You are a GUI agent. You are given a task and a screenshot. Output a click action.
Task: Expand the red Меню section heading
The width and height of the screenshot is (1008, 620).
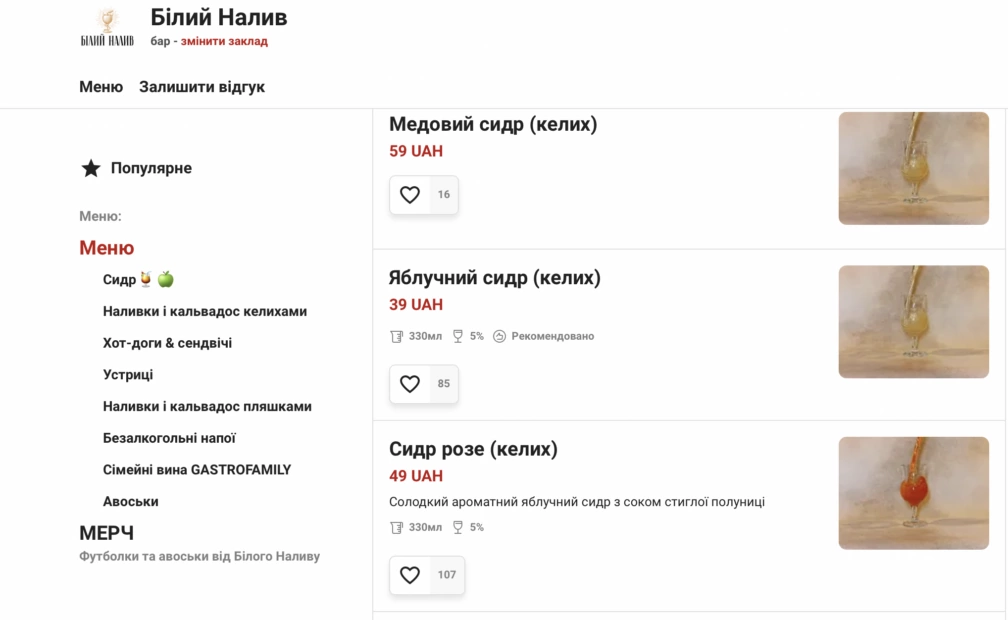tap(107, 248)
